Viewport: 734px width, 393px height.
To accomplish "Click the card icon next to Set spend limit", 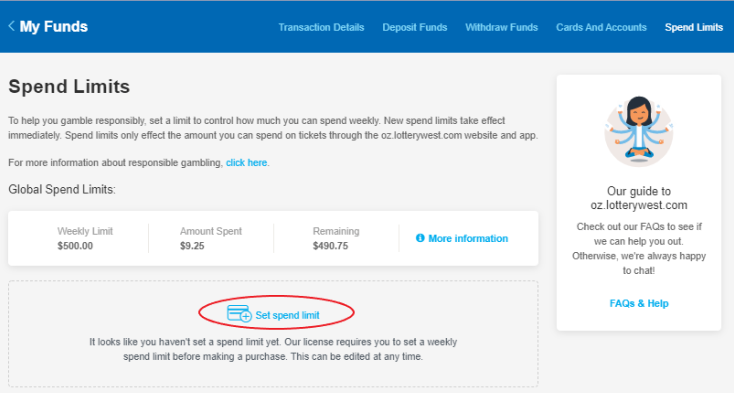I will coord(239,313).
